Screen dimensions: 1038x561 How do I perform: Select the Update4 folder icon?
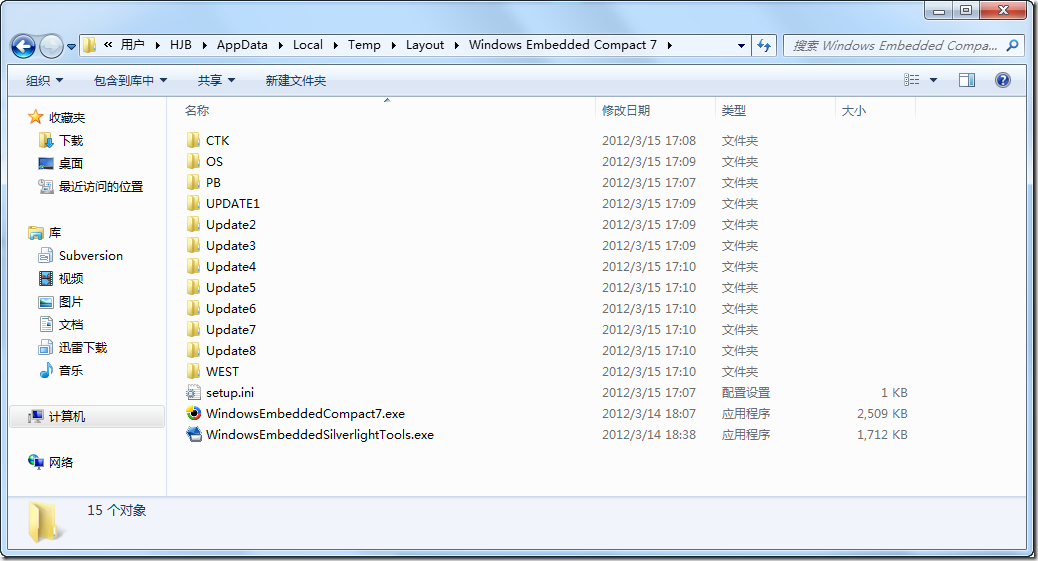click(x=193, y=266)
